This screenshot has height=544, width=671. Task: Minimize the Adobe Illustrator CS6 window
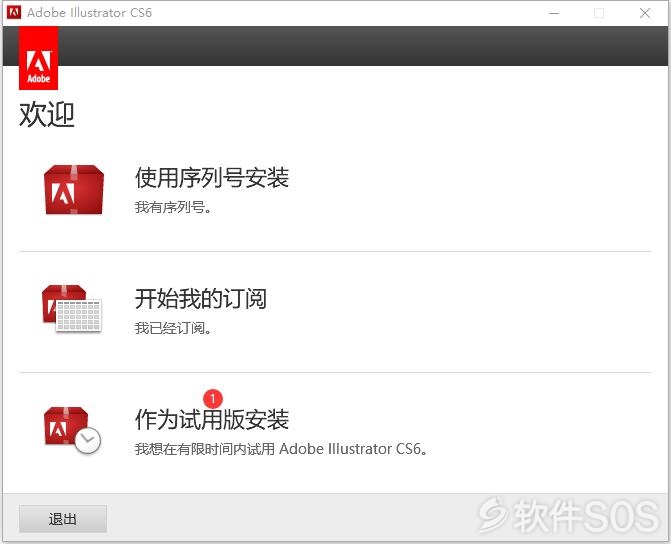[554, 13]
